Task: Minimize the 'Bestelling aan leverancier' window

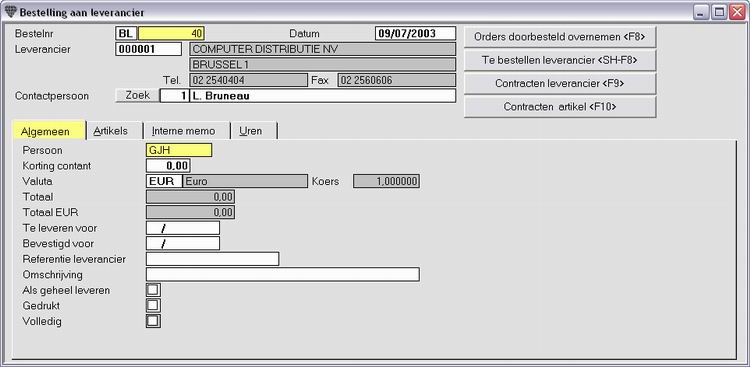Action: tap(701, 12)
